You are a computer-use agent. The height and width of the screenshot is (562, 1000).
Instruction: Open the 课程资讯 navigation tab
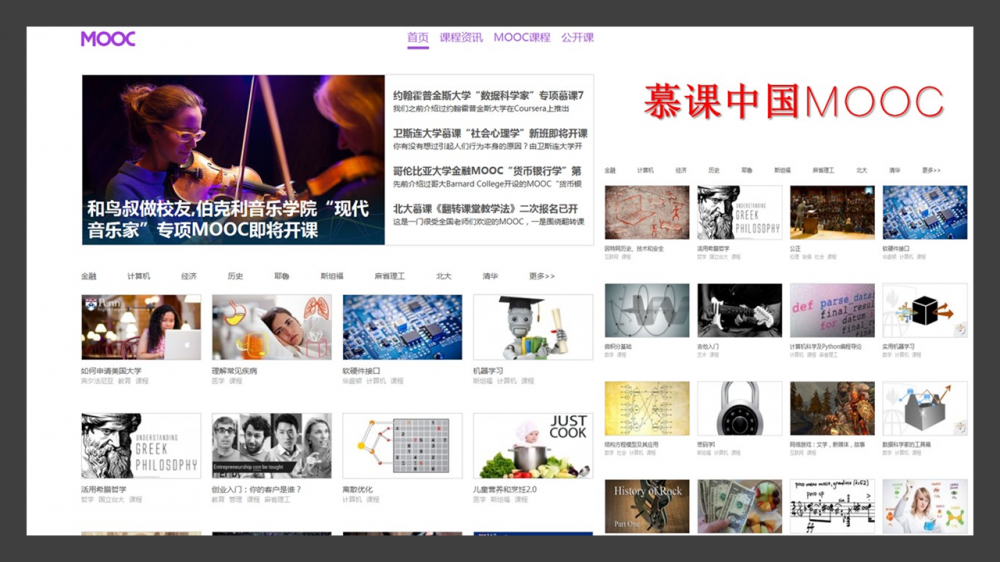pyautogui.click(x=461, y=38)
